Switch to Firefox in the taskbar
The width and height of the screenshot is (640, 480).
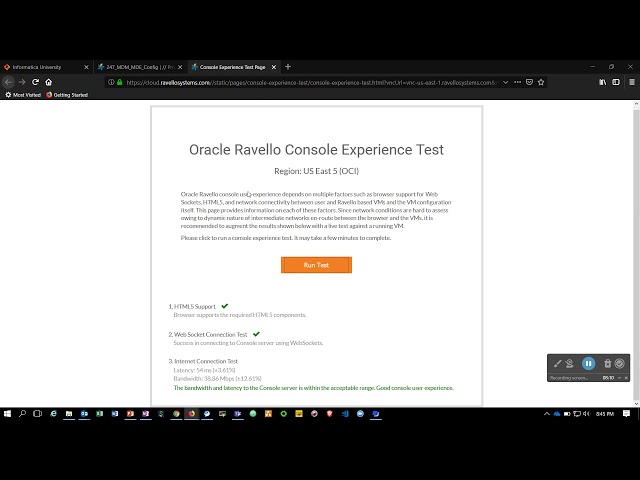click(x=191, y=413)
